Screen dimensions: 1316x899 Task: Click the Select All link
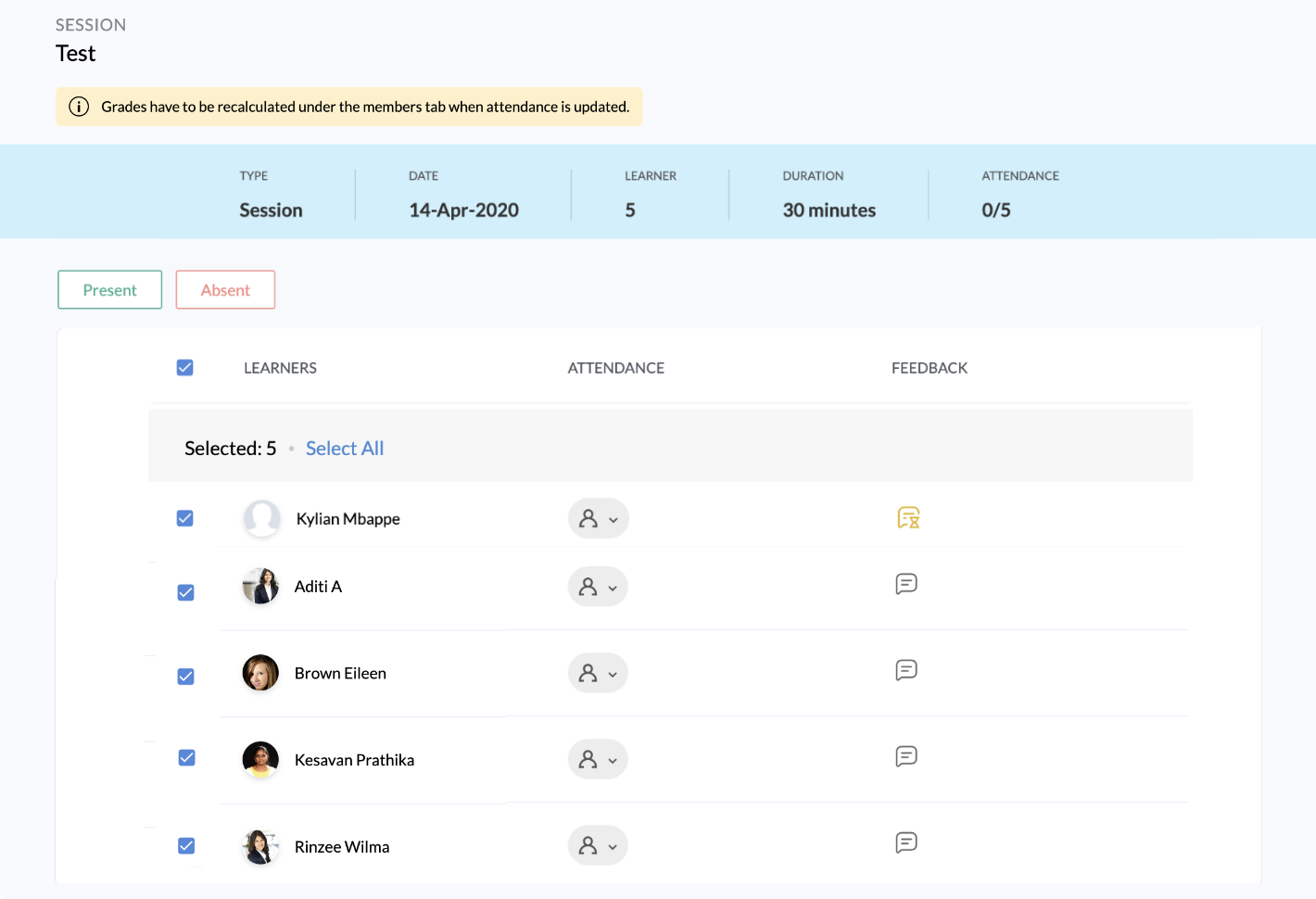(345, 449)
